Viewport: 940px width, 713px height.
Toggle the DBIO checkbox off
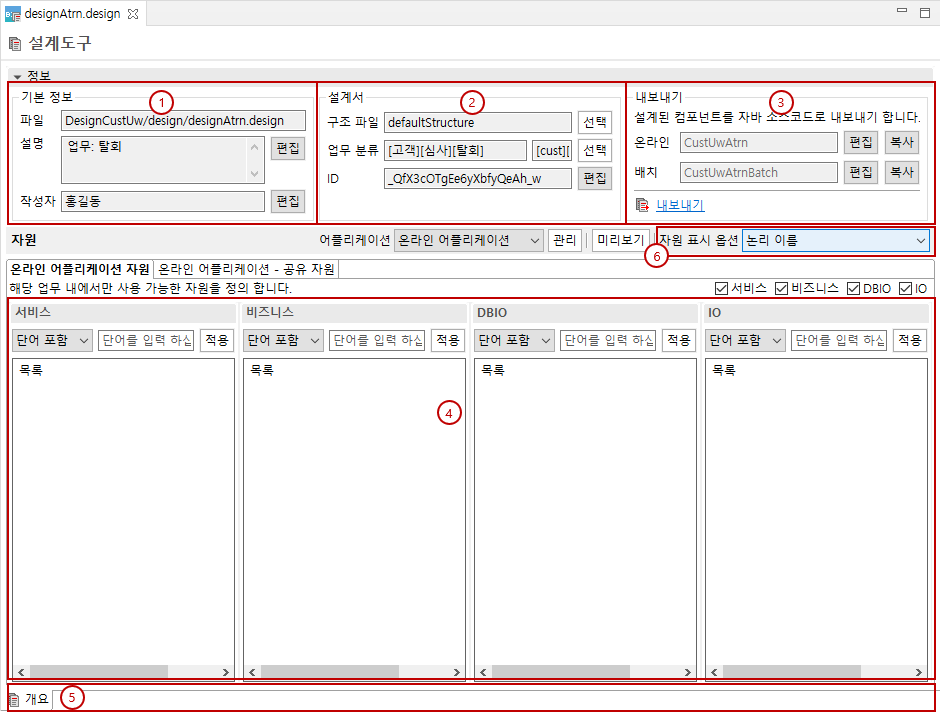(851, 288)
